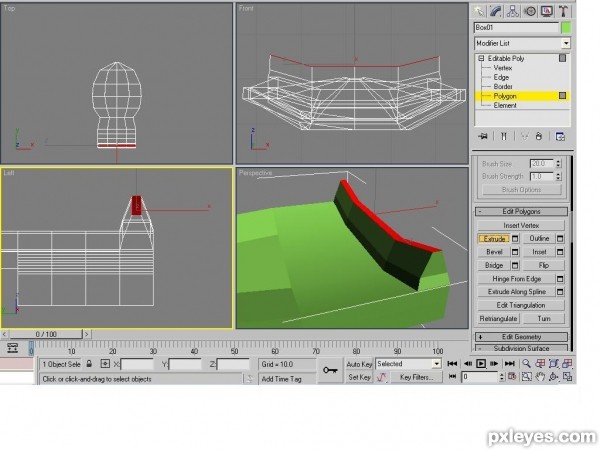Step to the previous frame
Screen dimensions: 600x450
[x=468, y=364]
